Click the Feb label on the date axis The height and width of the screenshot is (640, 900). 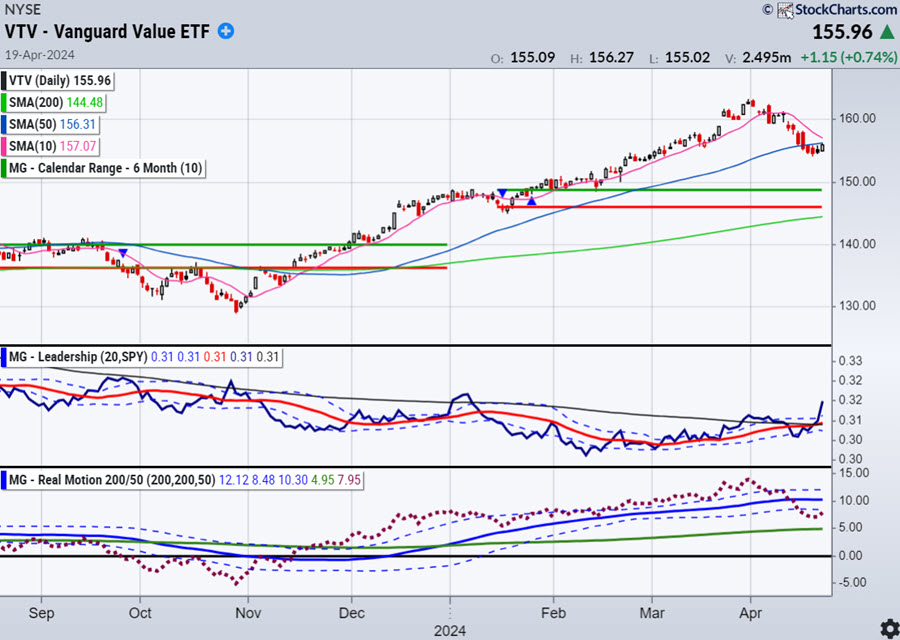click(x=551, y=609)
